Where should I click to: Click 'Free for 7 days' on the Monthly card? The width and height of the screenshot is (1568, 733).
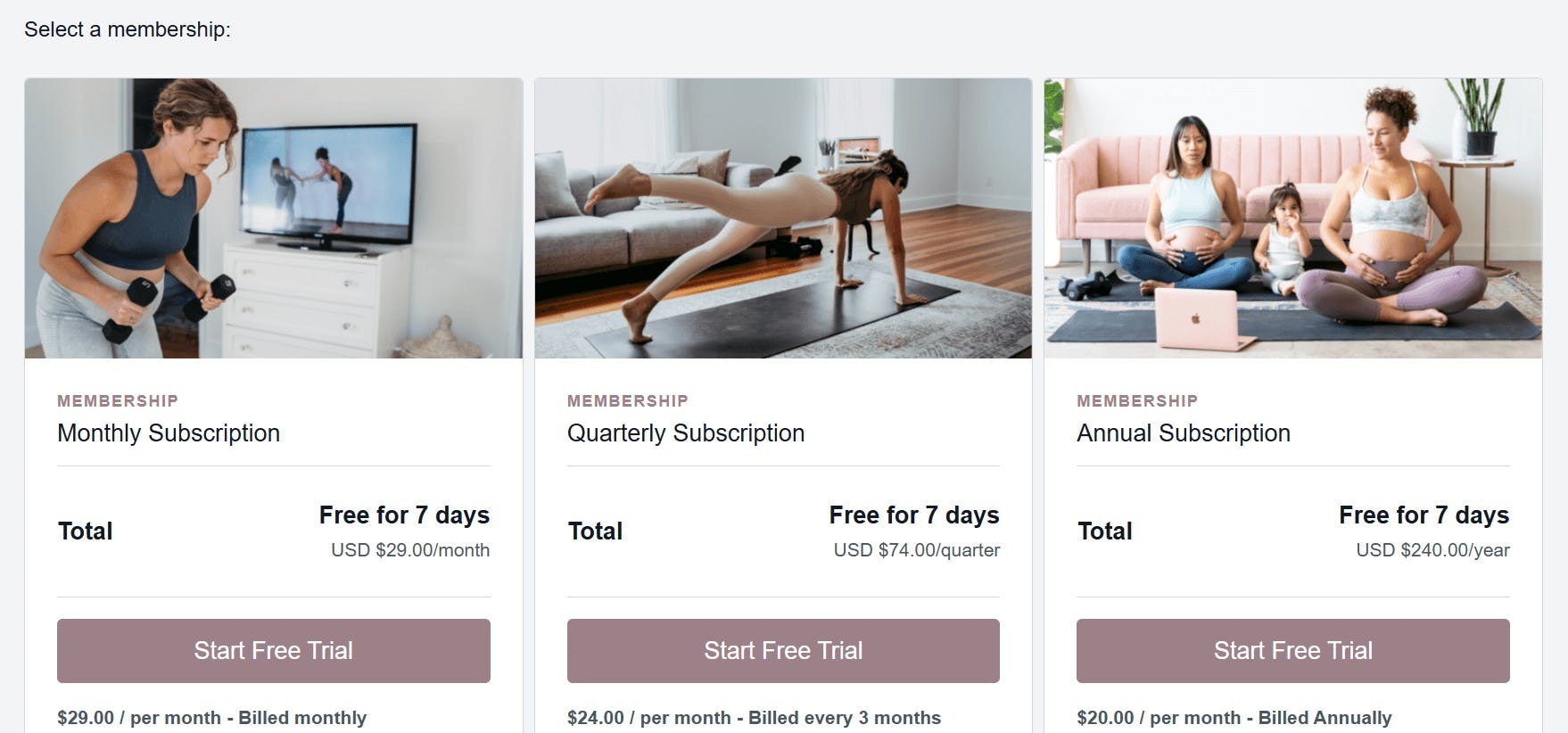tap(404, 515)
